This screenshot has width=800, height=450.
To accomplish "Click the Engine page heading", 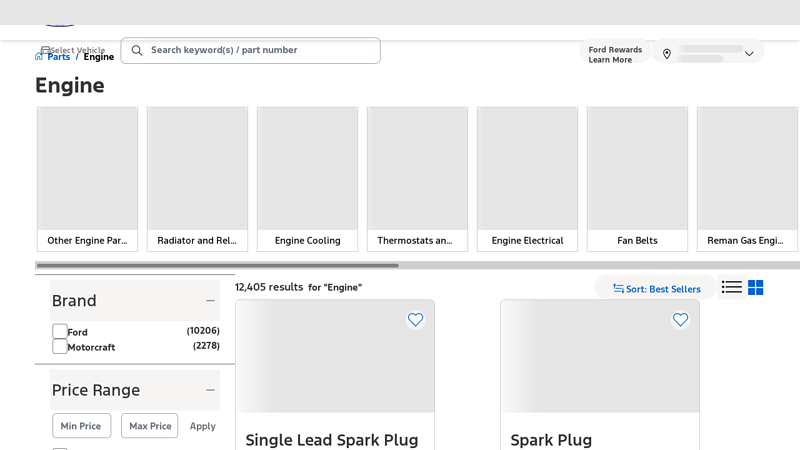I will [x=70, y=85].
